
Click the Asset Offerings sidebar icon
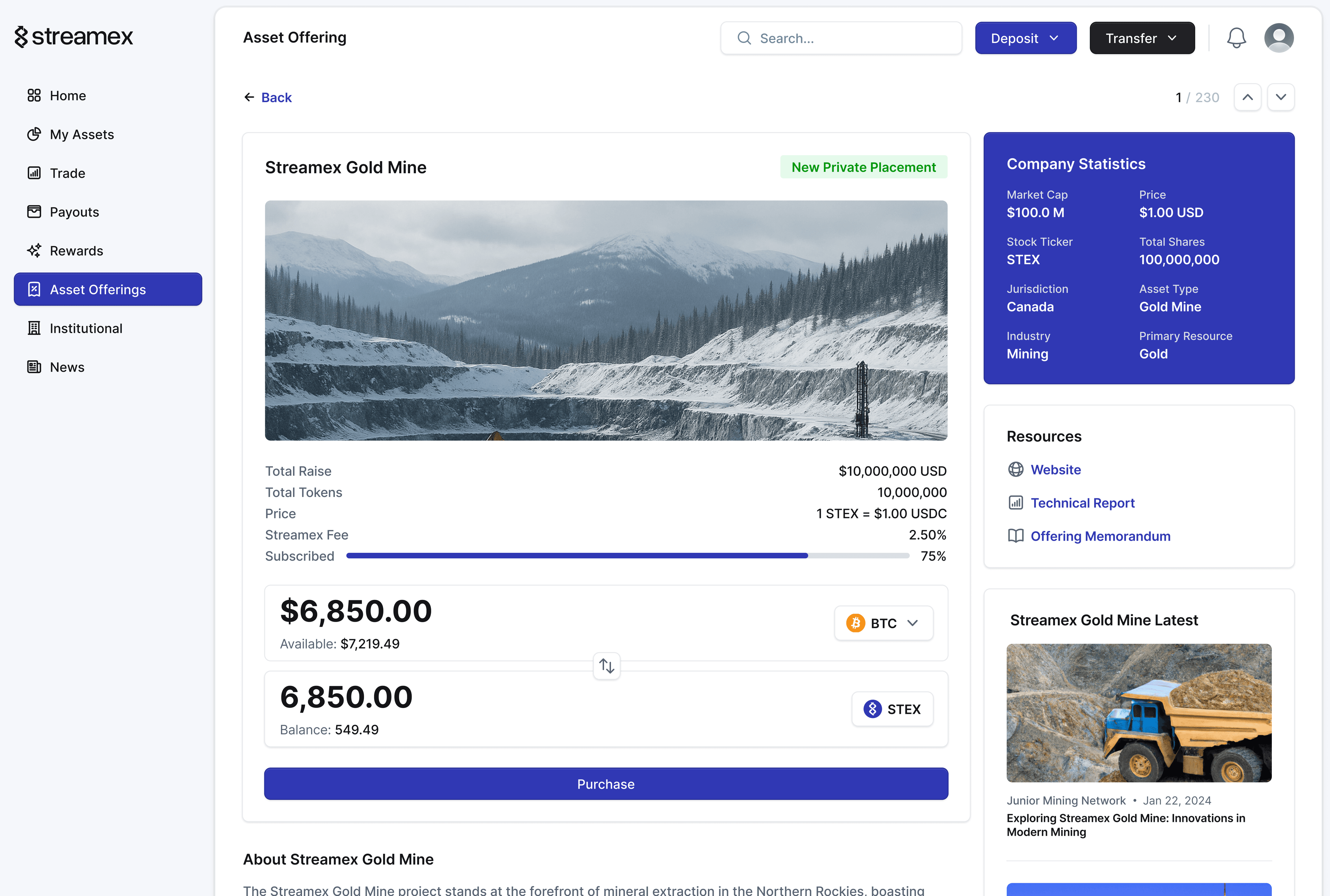[x=34, y=290]
